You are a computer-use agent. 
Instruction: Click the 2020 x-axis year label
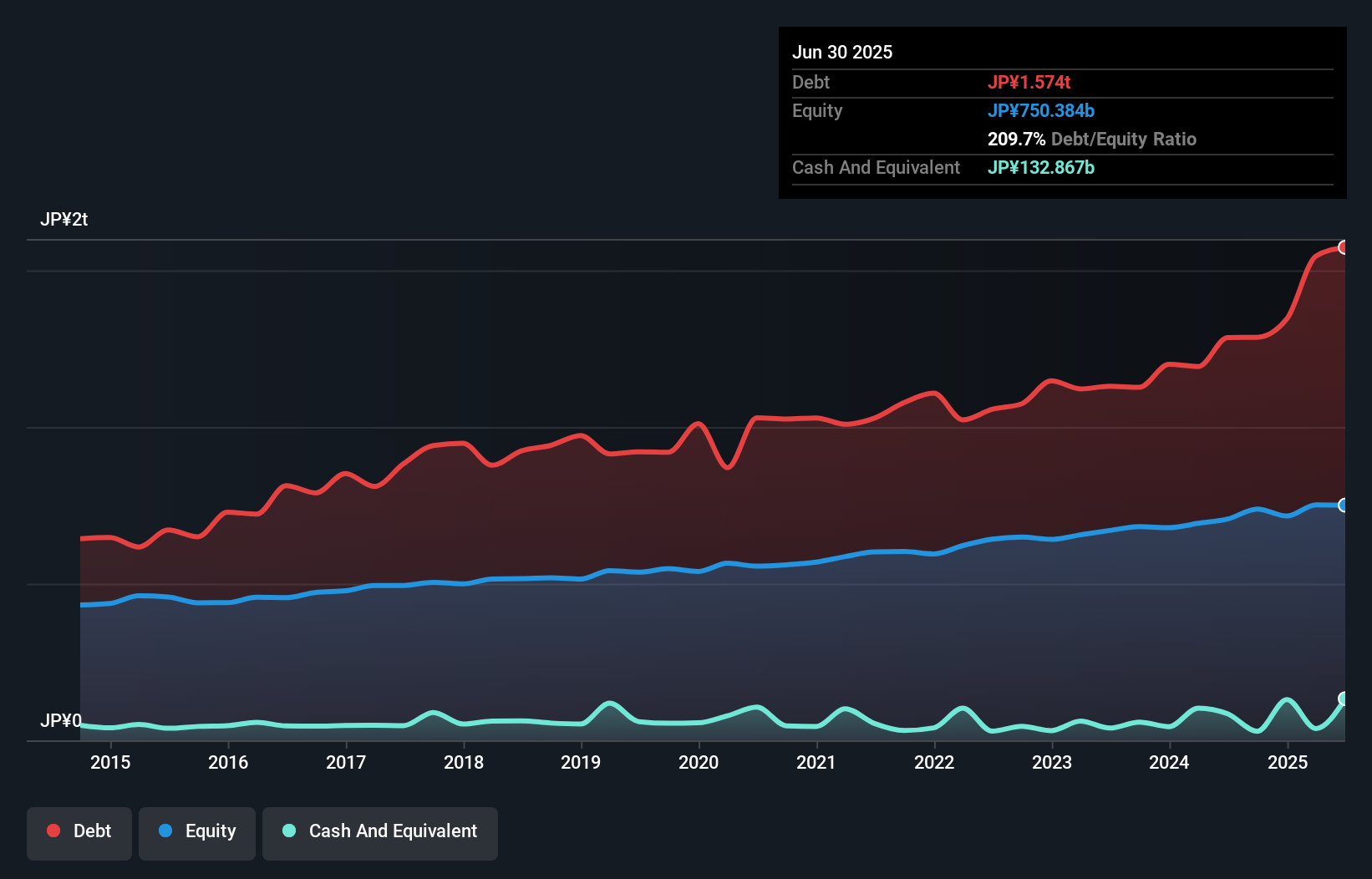(699, 762)
